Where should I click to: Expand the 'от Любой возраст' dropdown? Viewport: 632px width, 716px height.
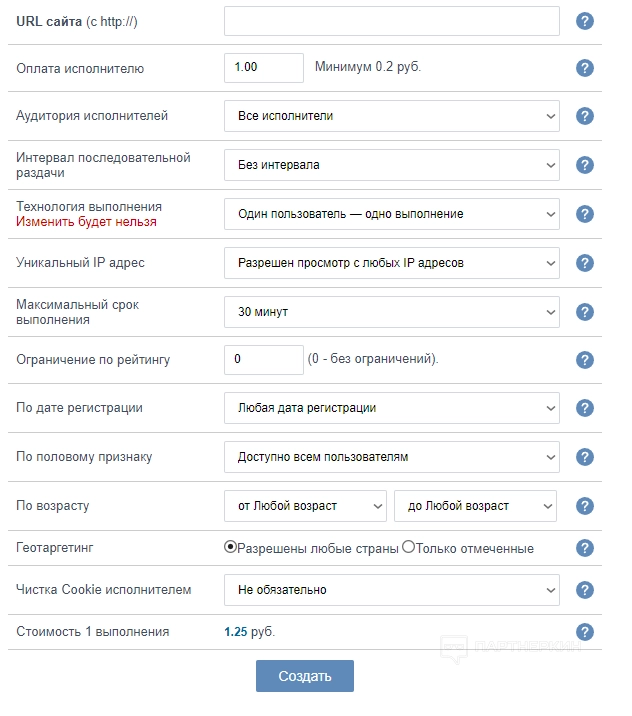305,506
